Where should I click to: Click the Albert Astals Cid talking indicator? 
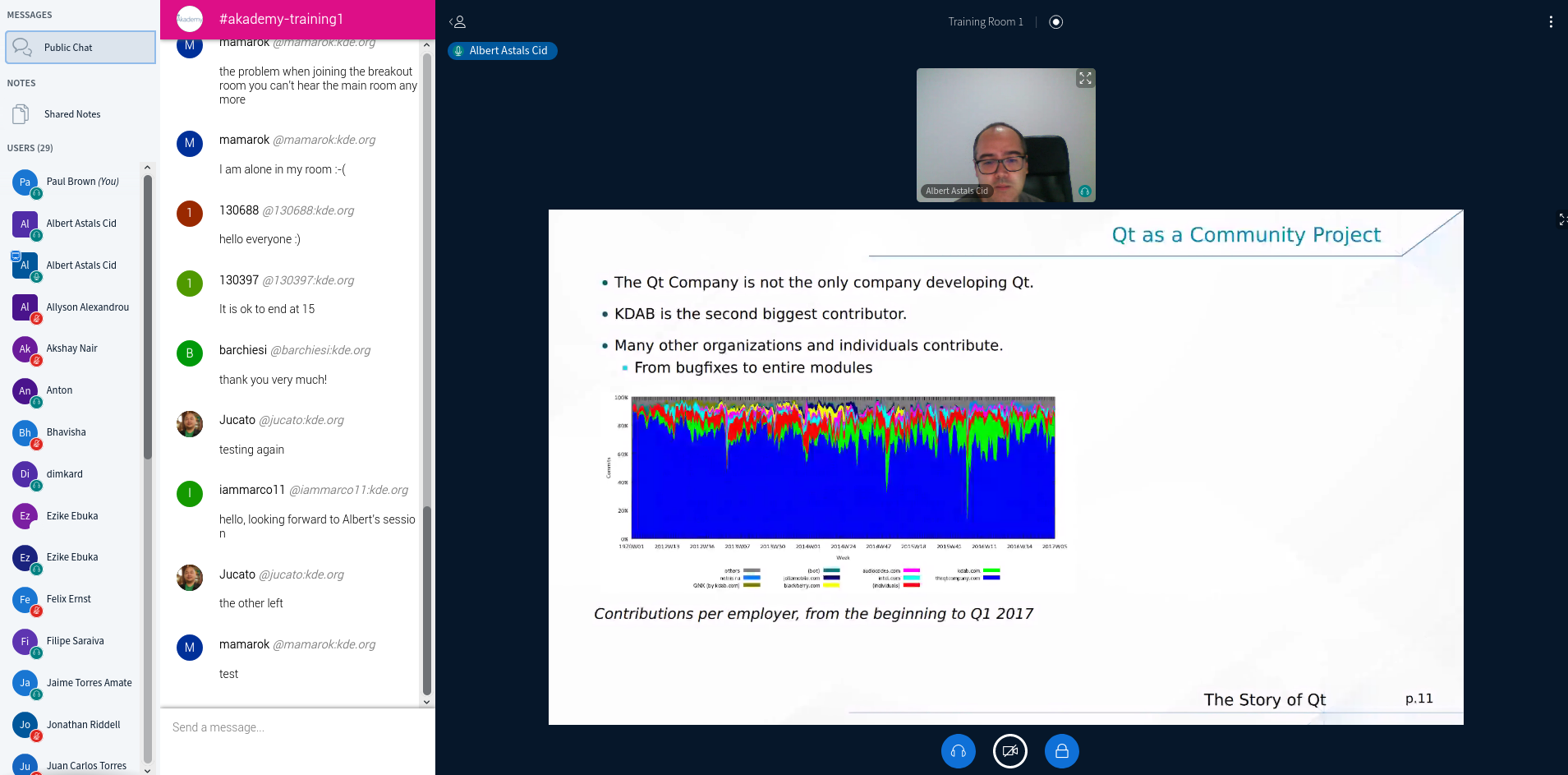coord(503,51)
